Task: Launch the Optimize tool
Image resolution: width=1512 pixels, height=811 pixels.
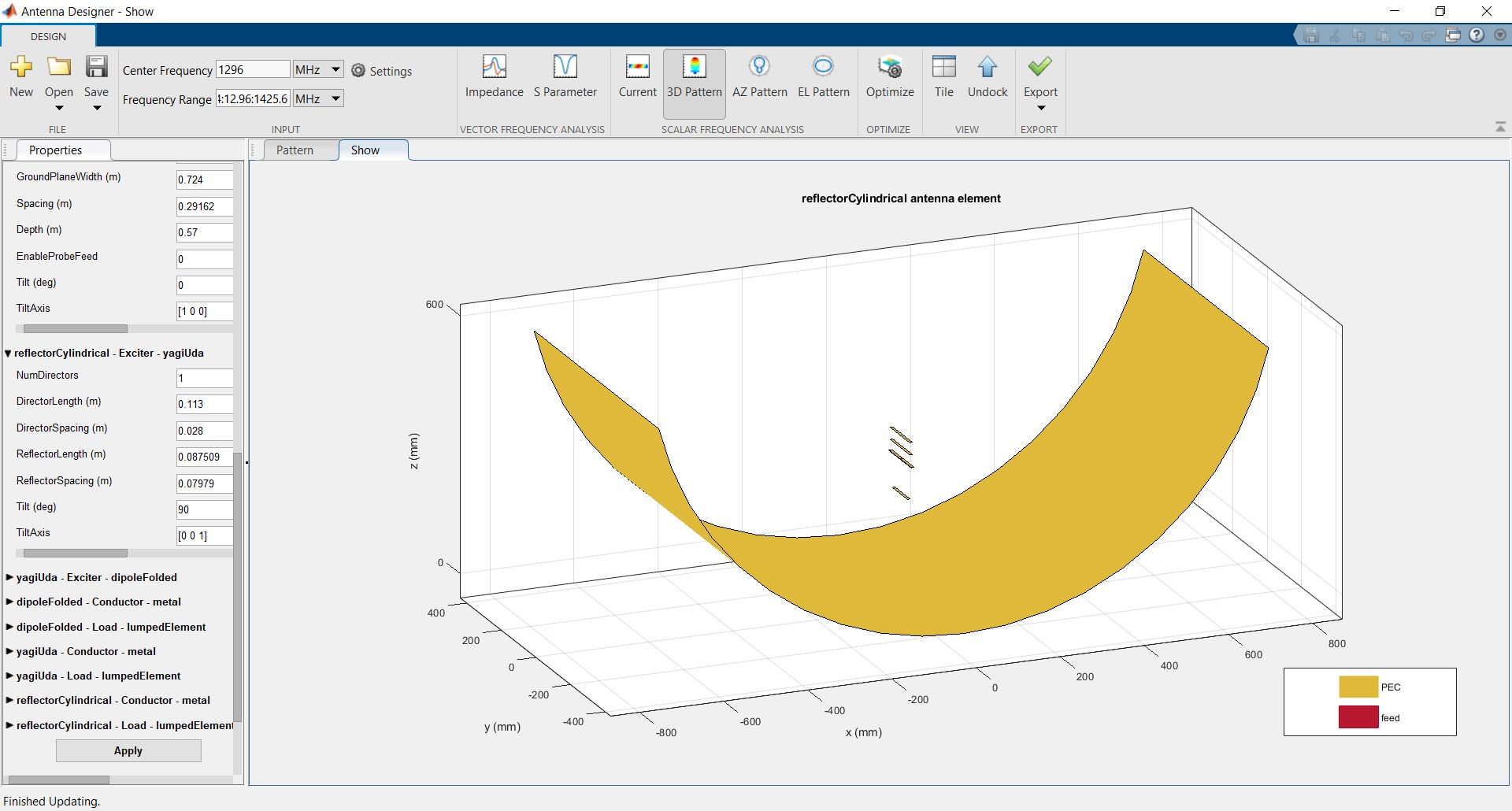Action: (890, 76)
